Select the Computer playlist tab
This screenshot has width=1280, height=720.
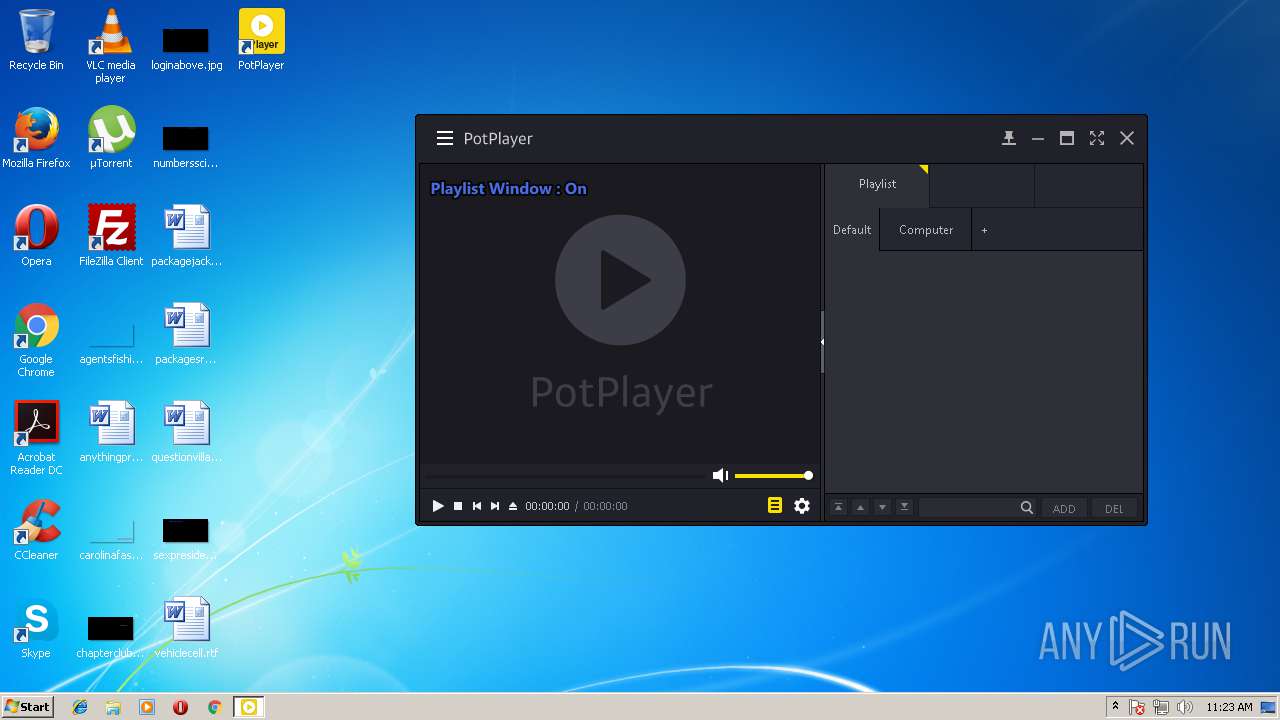pos(926,230)
